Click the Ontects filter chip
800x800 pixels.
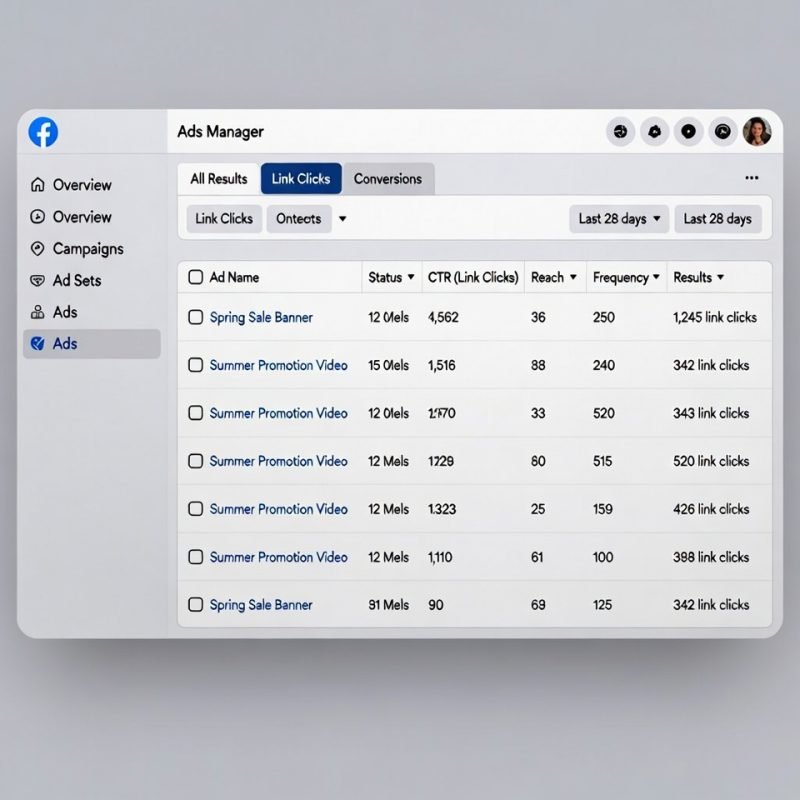tap(299, 219)
